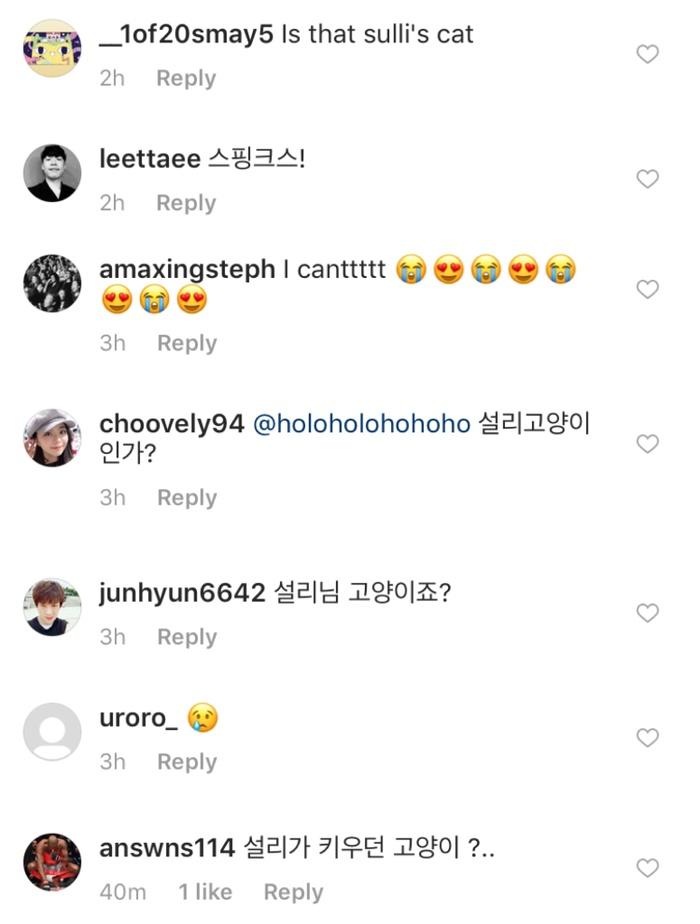Like junhyun6642's comment

pyautogui.click(x=648, y=613)
